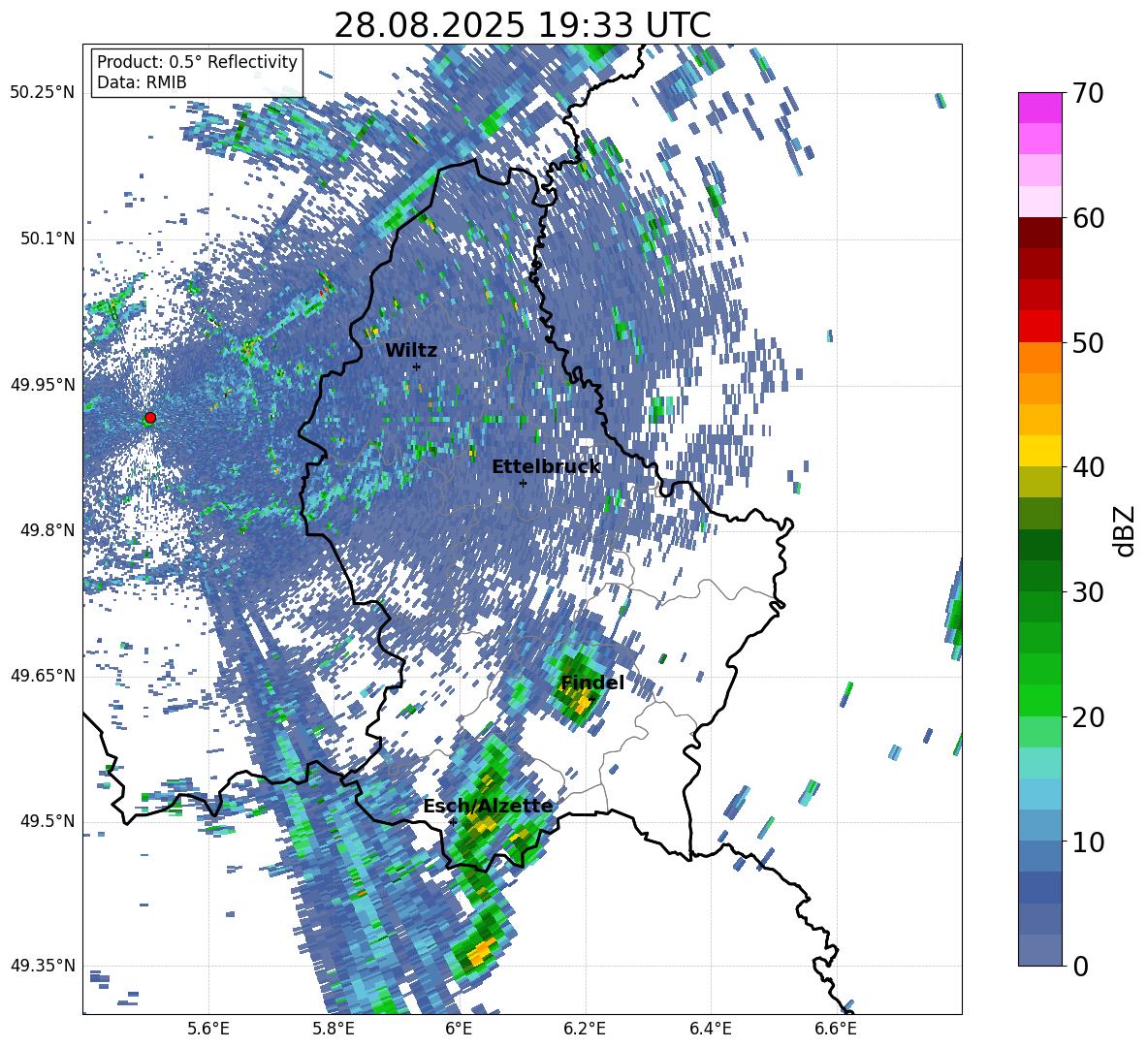
Task: Click the Esch/Alzette cross location marker
Action: [453, 822]
